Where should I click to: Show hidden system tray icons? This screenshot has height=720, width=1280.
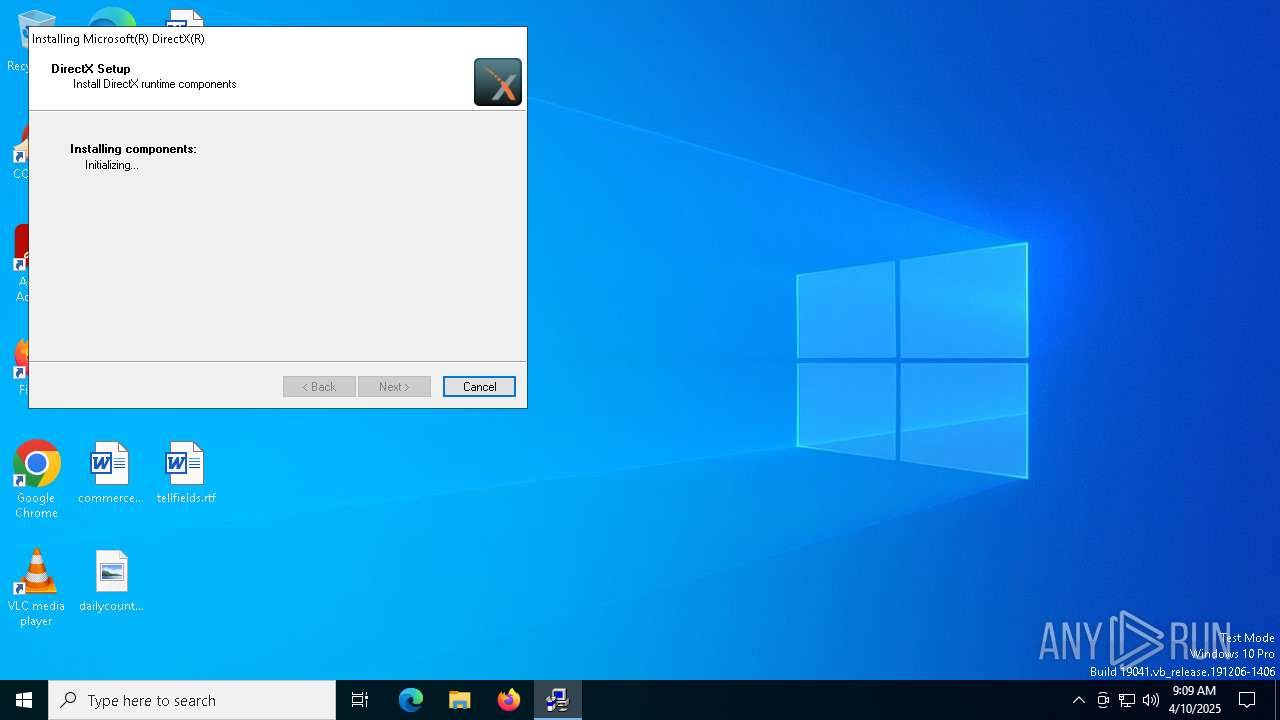(x=1078, y=700)
